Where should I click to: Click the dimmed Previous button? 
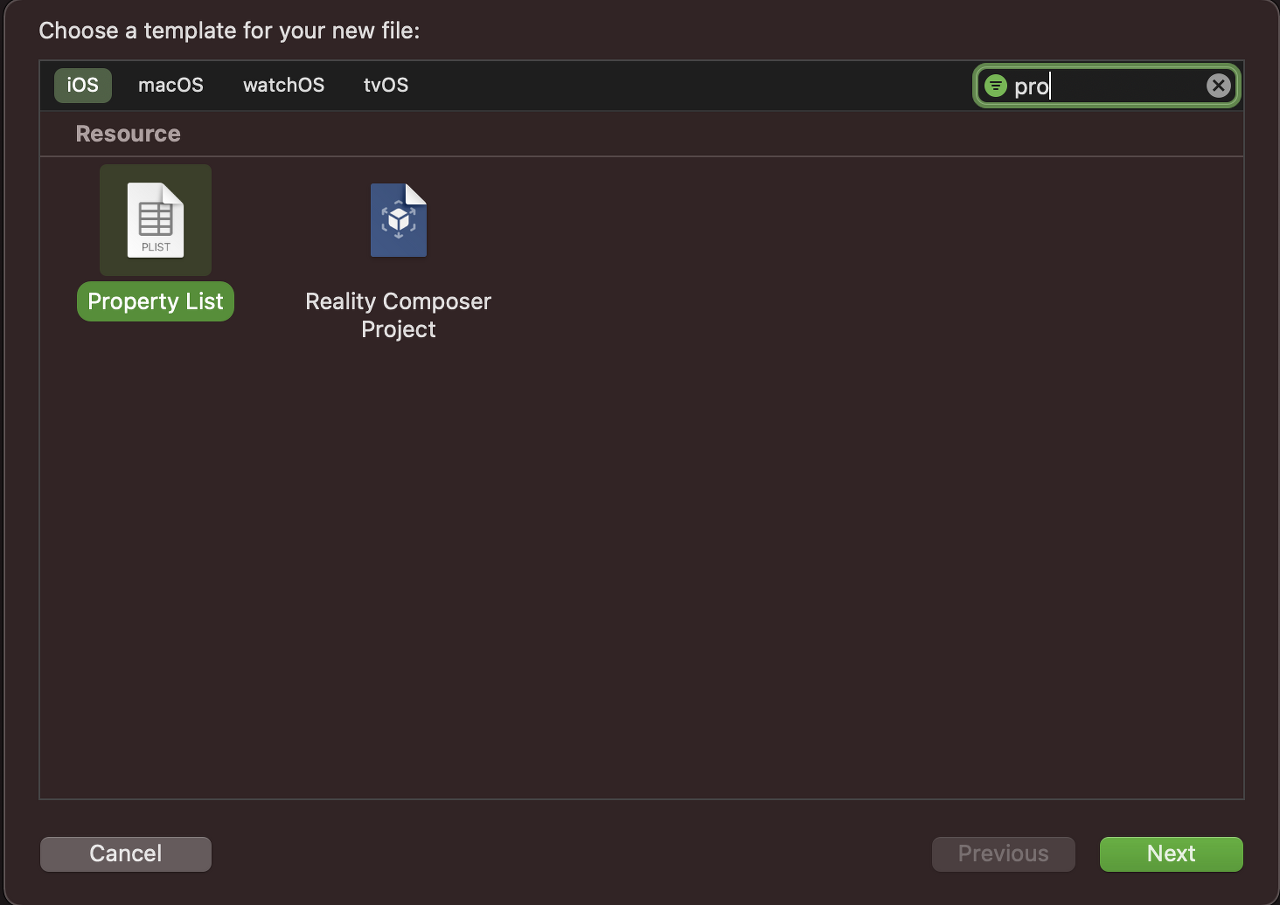(x=1003, y=854)
